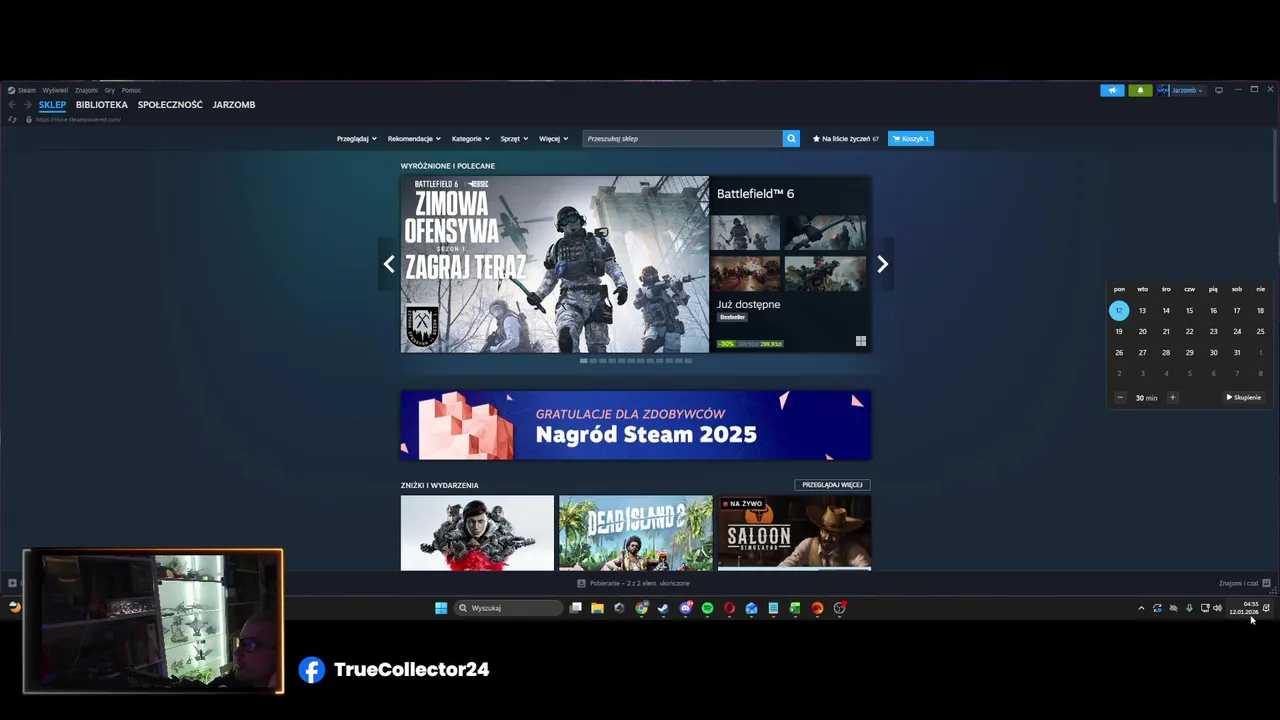
Task: Click the Przeszukaj sklep search field
Action: pos(682,139)
